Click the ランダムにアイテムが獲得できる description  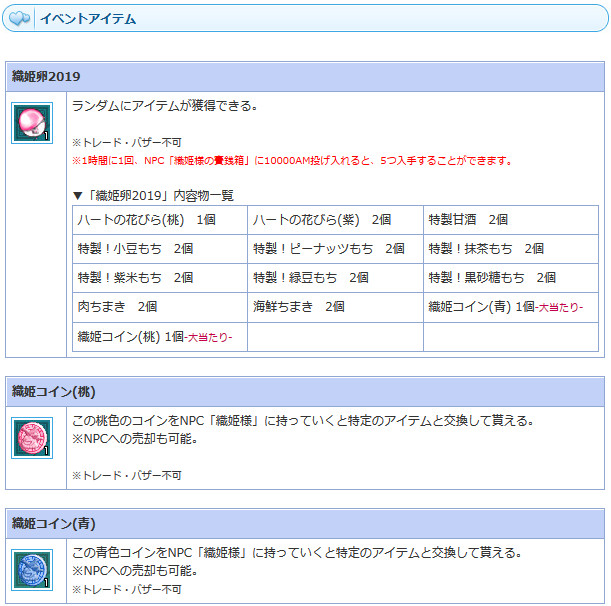[164, 106]
